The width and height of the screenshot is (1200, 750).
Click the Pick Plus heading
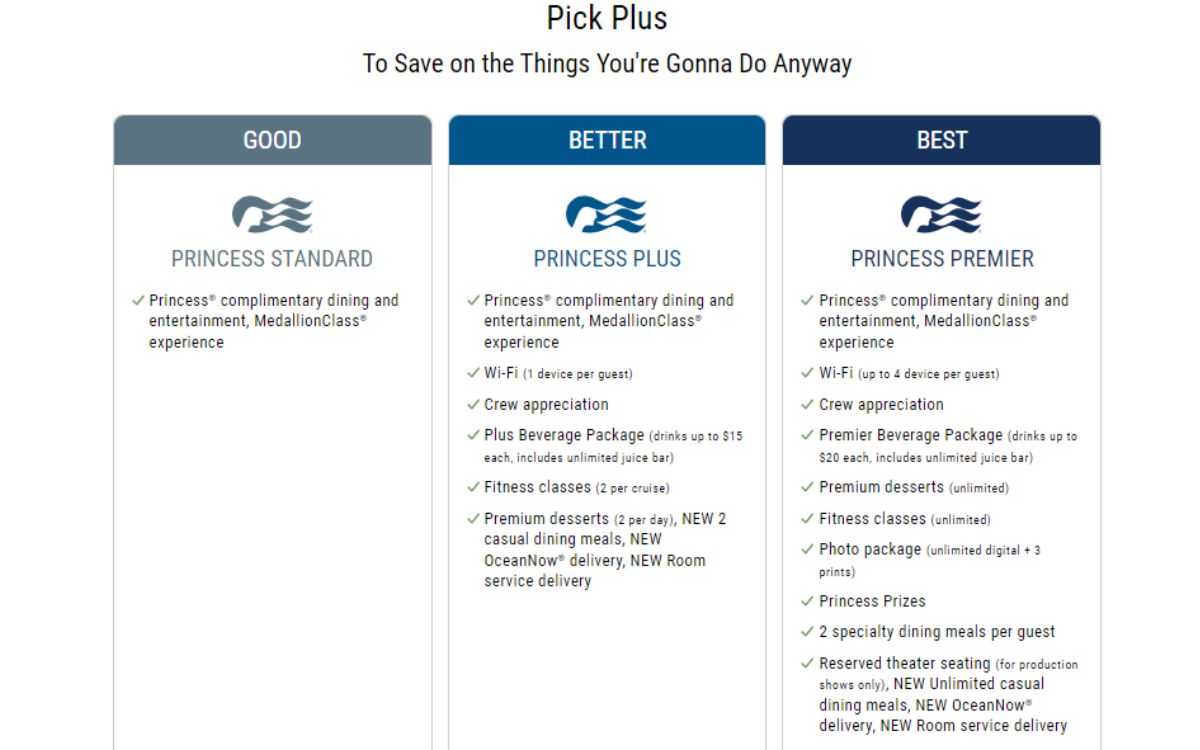tap(607, 18)
